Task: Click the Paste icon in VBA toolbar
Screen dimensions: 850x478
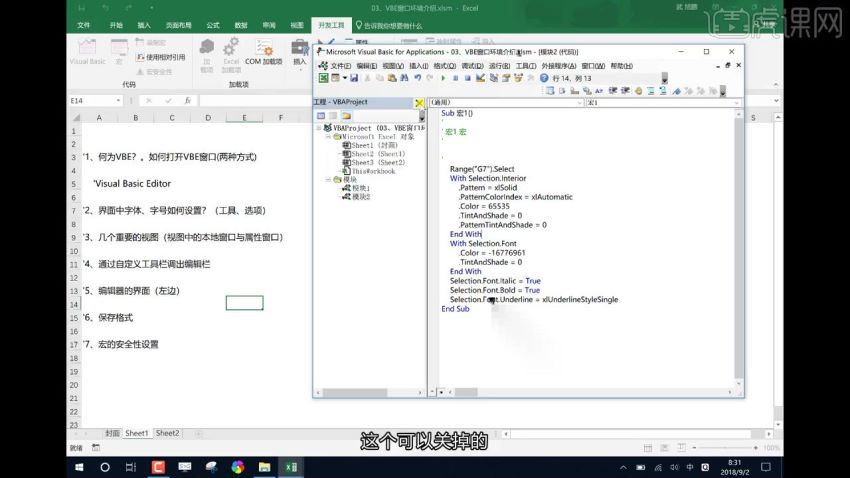Action: (392, 78)
